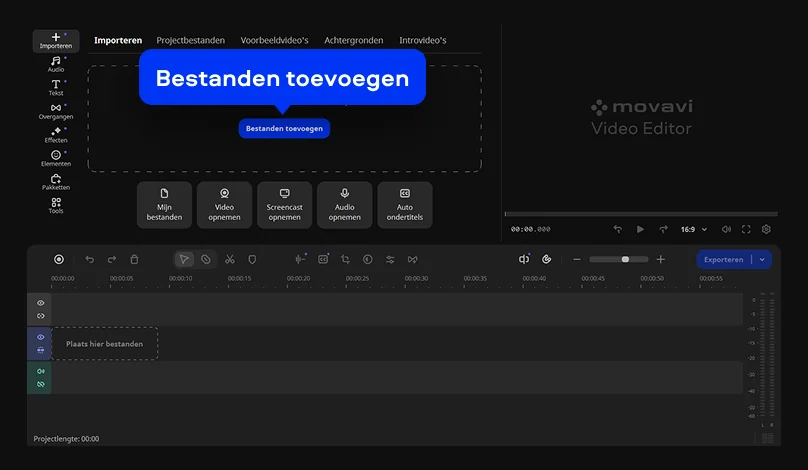Viewport: 808px width, 470px height.
Task: Click the timeline zoom slider
Action: coord(618,259)
